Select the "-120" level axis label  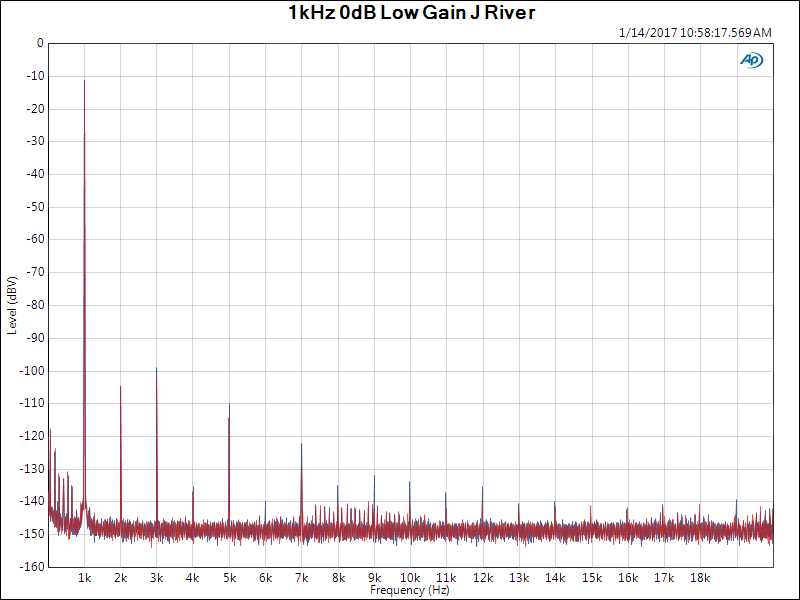click(32, 436)
